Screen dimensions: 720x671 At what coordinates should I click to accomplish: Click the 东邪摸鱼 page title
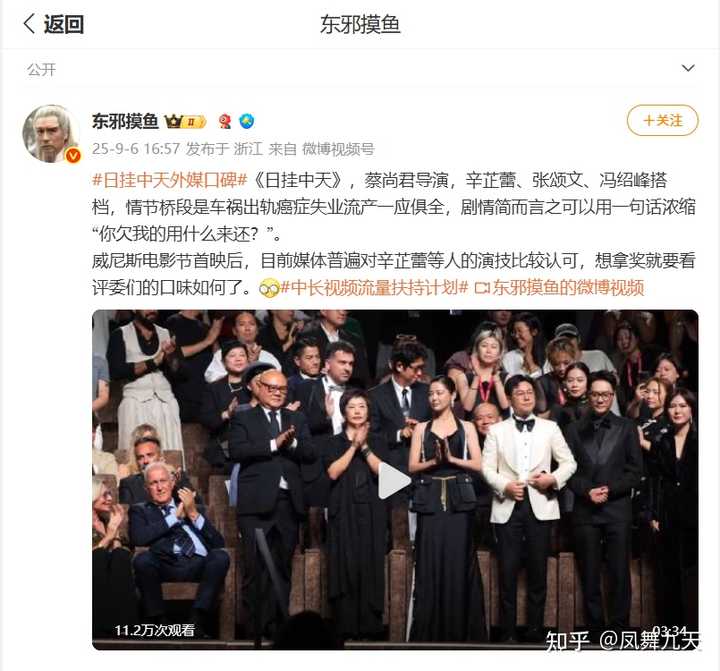[x=360, y=24]
